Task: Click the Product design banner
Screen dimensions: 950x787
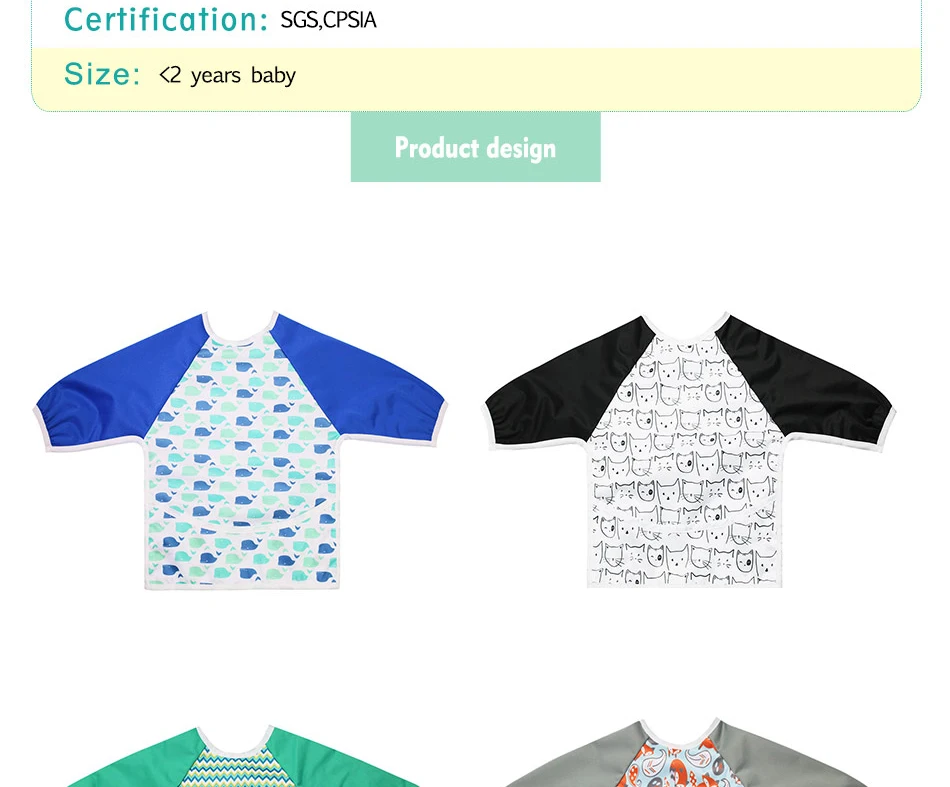Action: [x=476, y=147]
